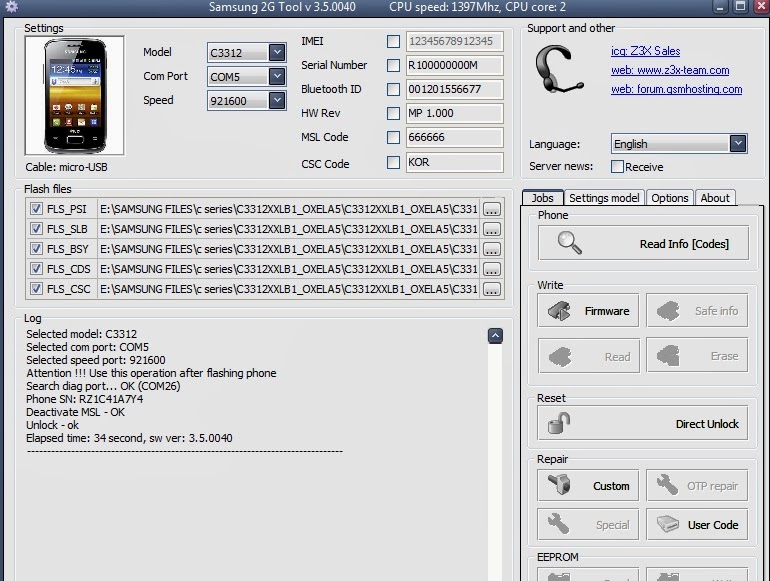Click the log scrollbar track
Viewport: 770px width, 581px height.
pos(495,462)
